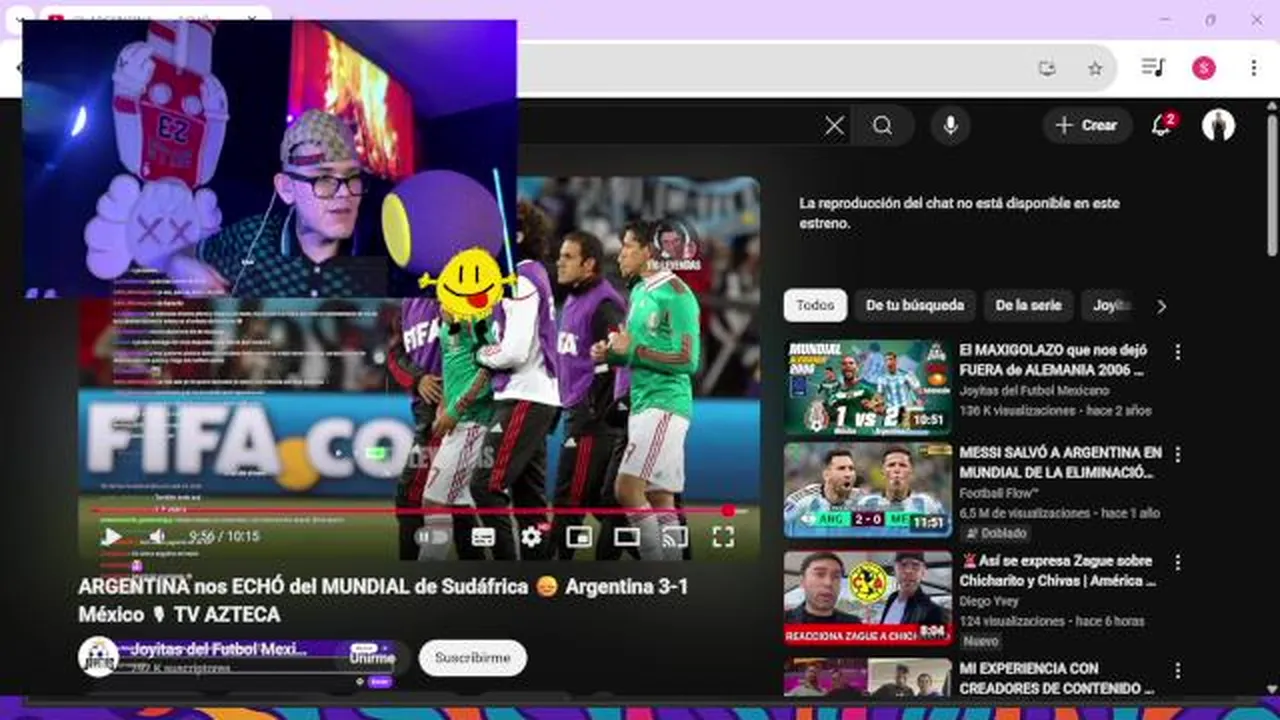Image resolution: width=1280 pixels, height=720 pixels.
Task: Click the search magnifier button
Action: pos(882,125)
